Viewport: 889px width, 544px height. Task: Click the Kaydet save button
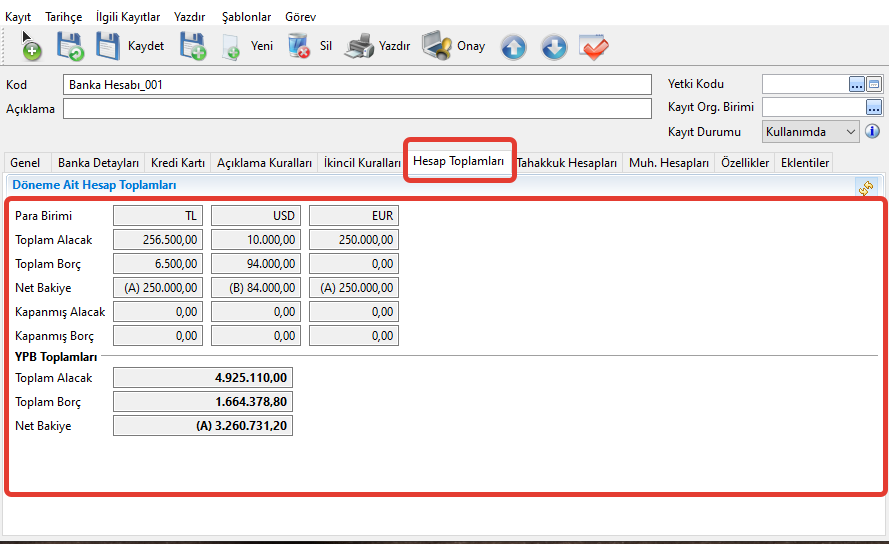click(130, 46)
